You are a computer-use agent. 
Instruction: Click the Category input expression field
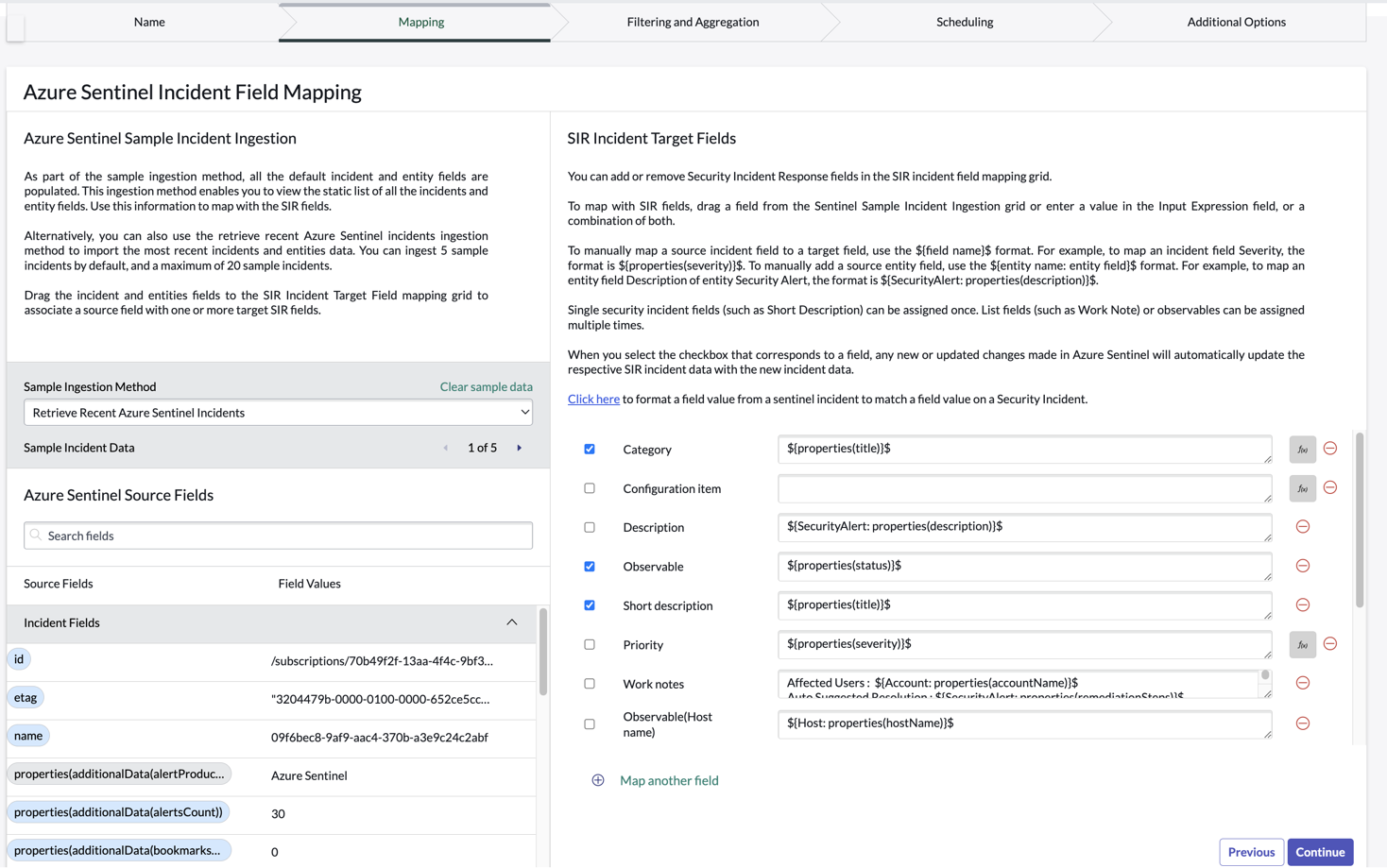coord(1024,450)
